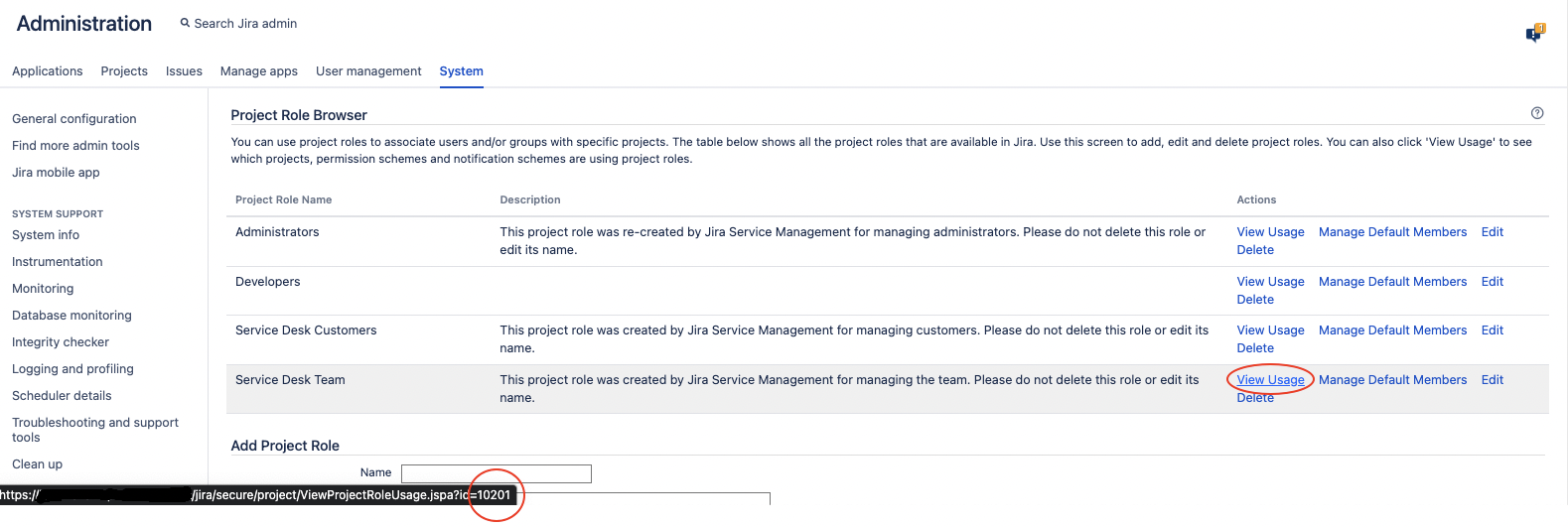Open Jira mobile app settings

[x=56, y=173]
